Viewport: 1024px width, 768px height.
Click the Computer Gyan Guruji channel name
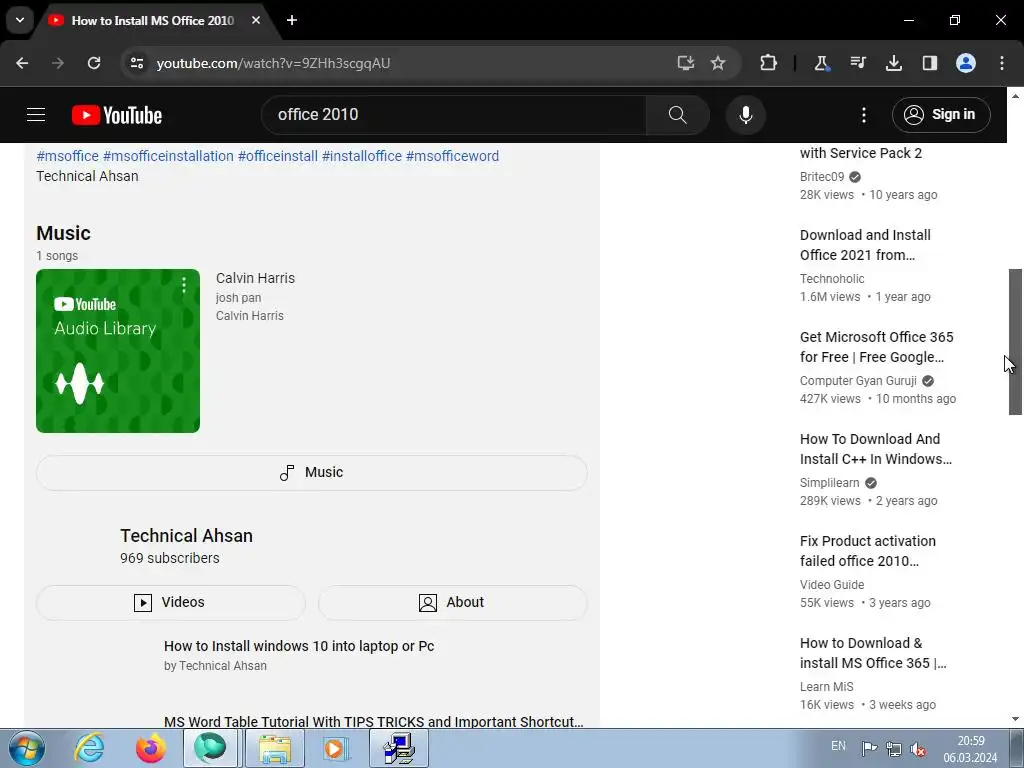click(x=858, y=380)
